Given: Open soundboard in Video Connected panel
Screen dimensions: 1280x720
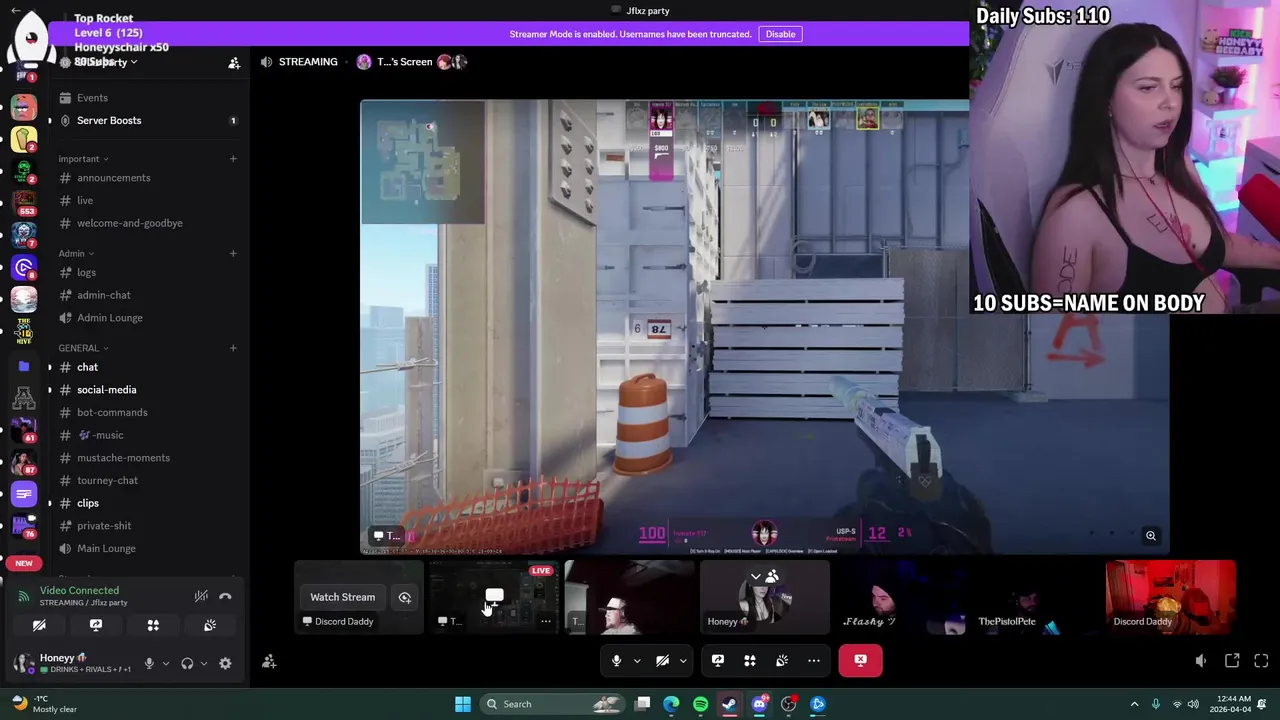Looking at the screenshot, I should pyautogui.click(x=210, y=625).
